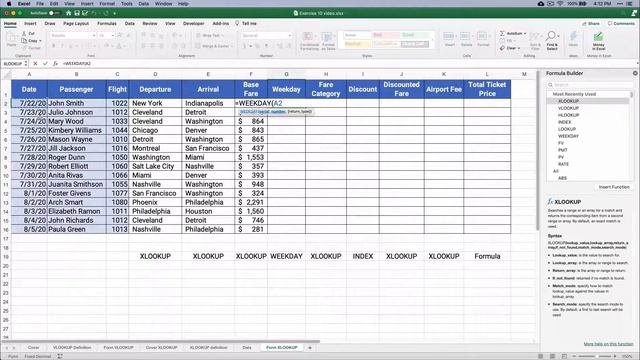
Task: Click Format as Table
Action: pyautogui.click(x=328, y=41)
